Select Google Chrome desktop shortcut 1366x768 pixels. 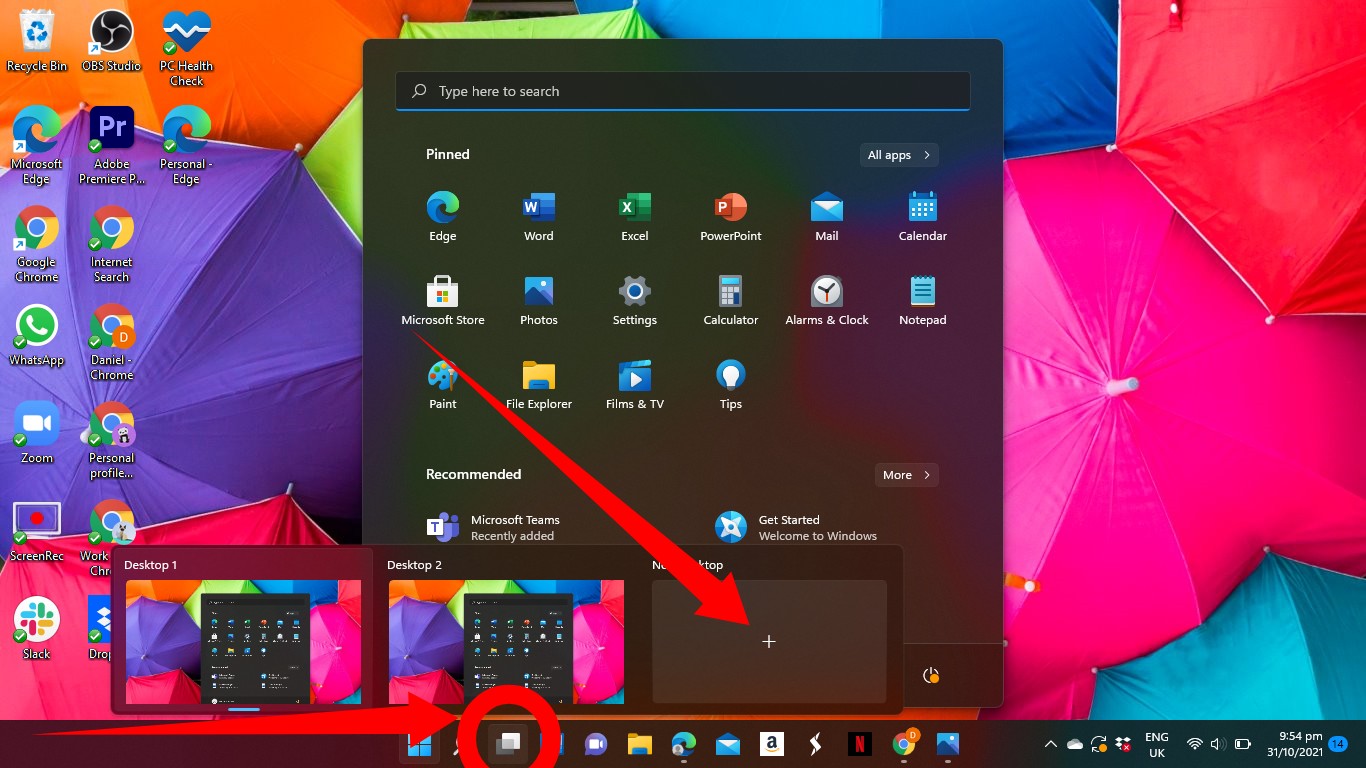click(x=37, y=244)
